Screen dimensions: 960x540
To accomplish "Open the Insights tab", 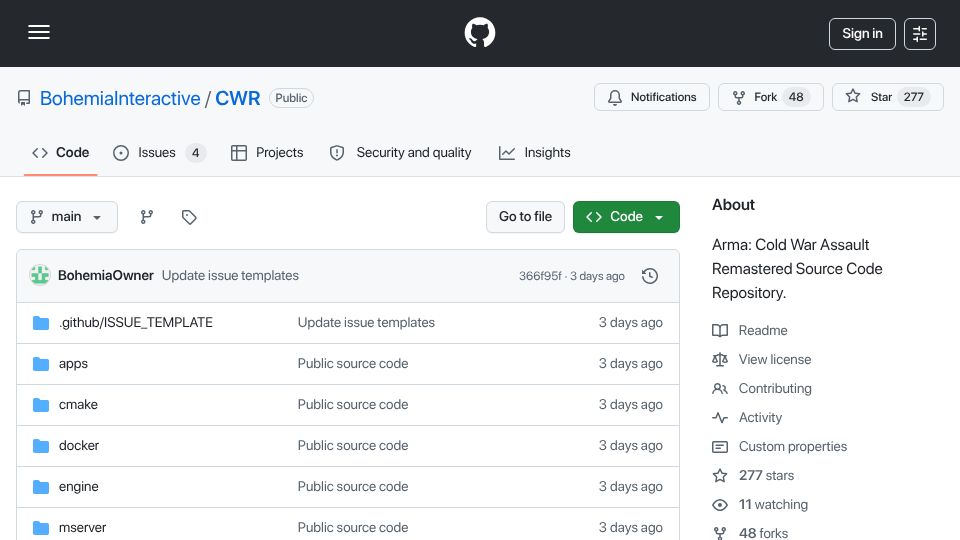I will pyautogui.click(x=534, y=152).
